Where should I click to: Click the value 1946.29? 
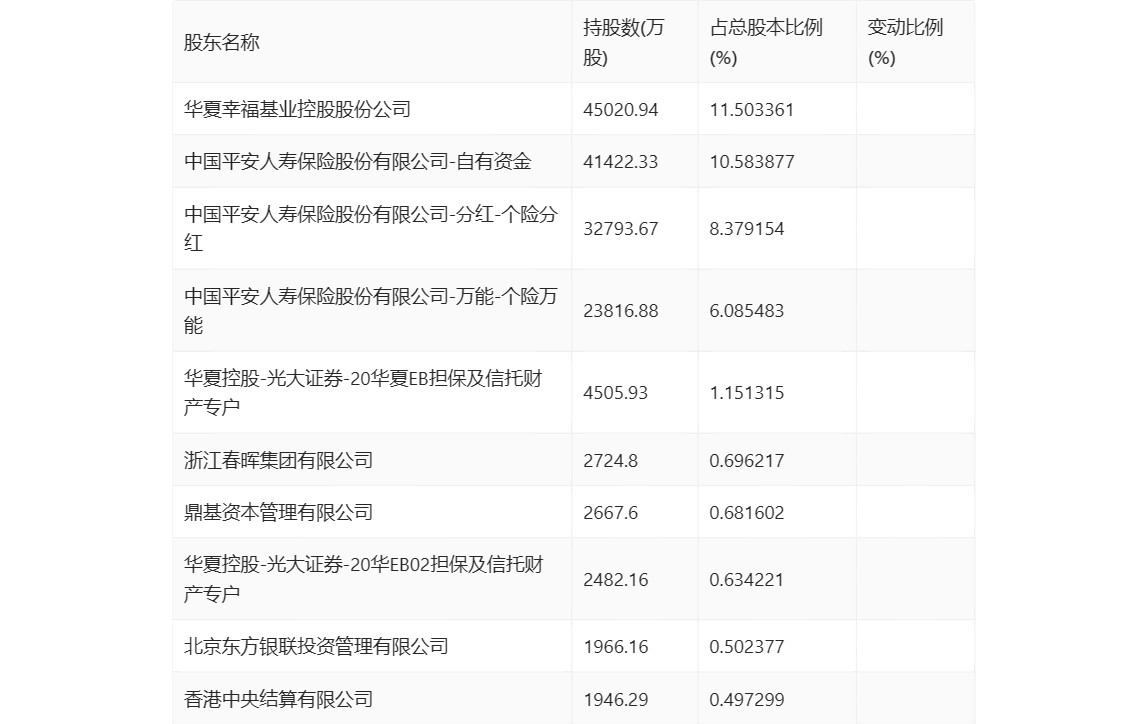[x=615, y=700]
